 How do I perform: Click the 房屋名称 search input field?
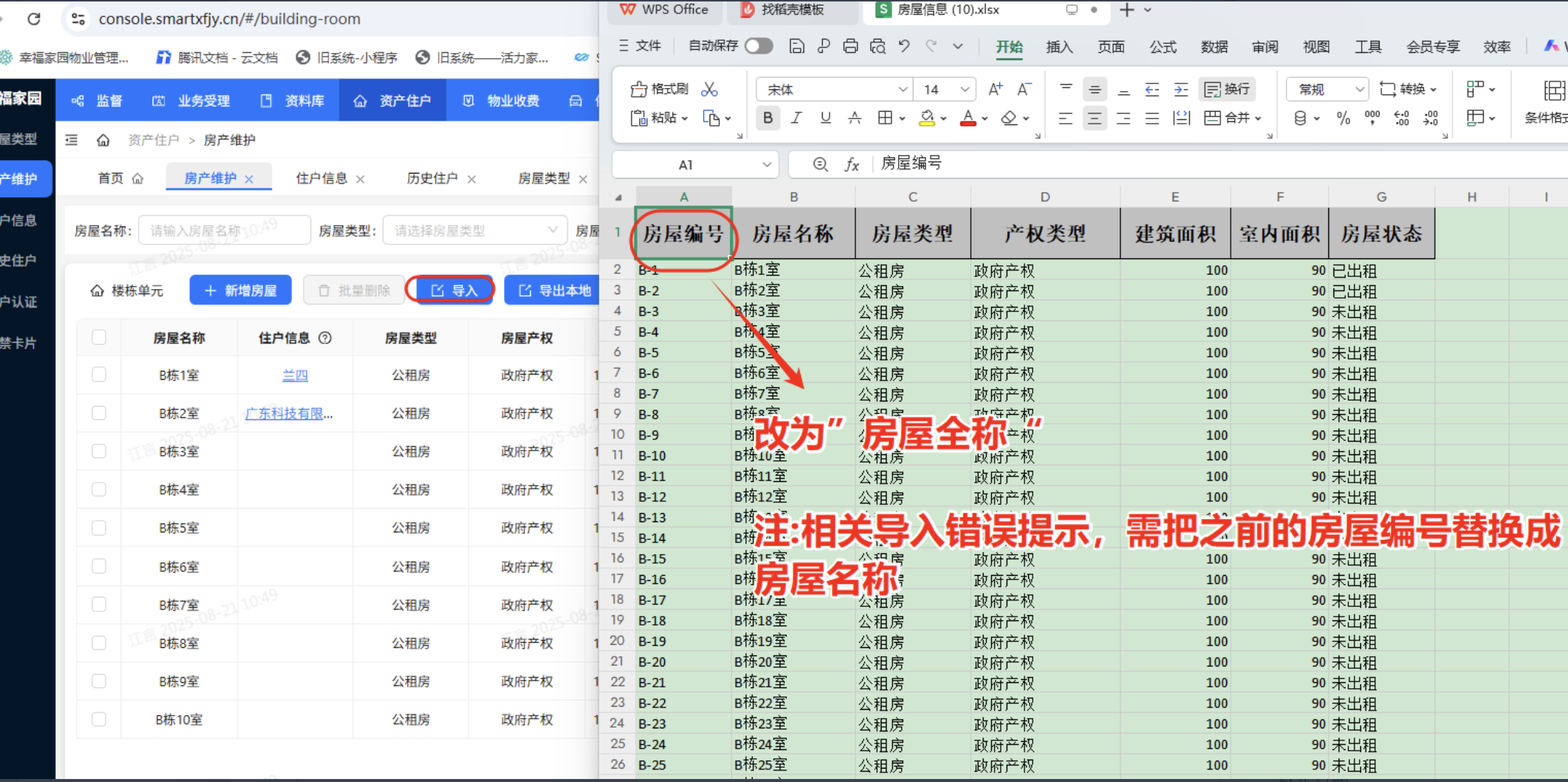coord(223,229)
